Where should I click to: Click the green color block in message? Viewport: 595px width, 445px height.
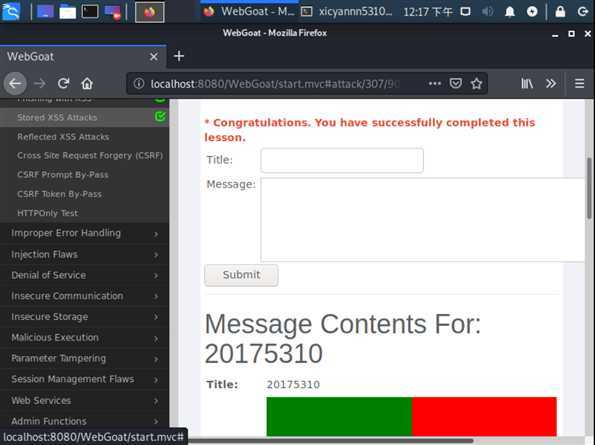[x=339, y=417]
